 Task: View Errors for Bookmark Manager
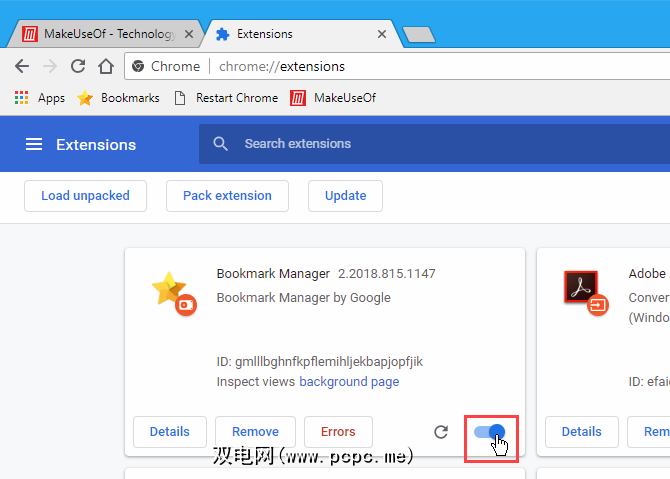point(338,432)
